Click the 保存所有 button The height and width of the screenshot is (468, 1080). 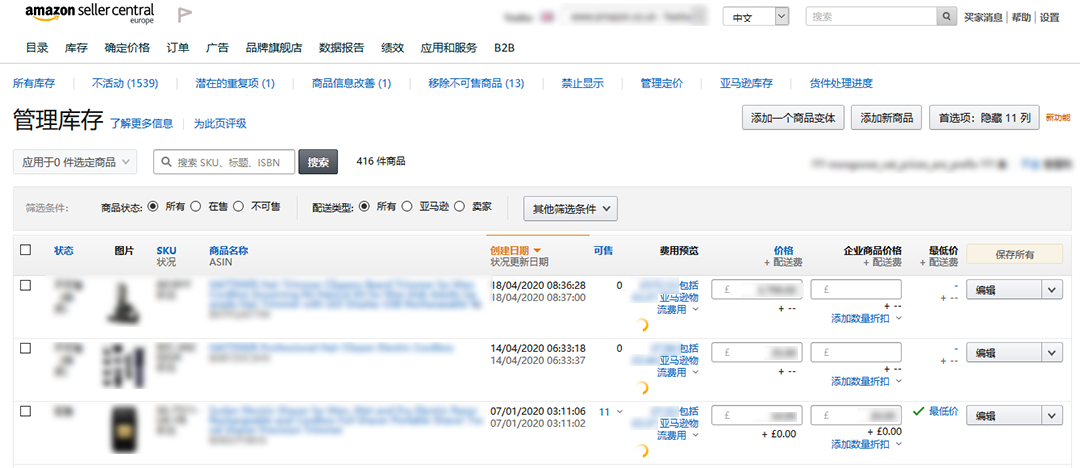click(1014, 254)
